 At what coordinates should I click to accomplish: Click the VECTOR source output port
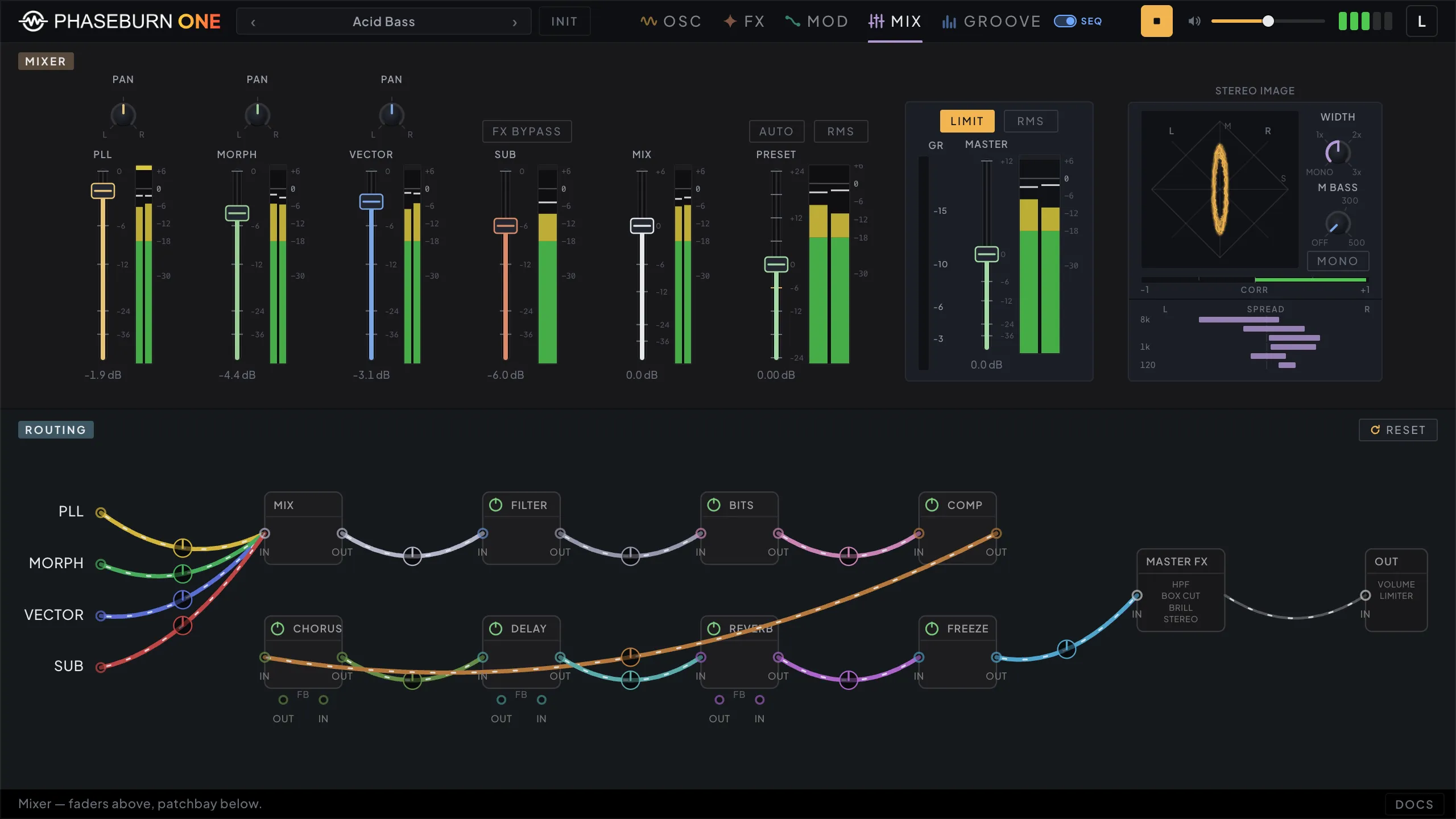pos(101,615)
